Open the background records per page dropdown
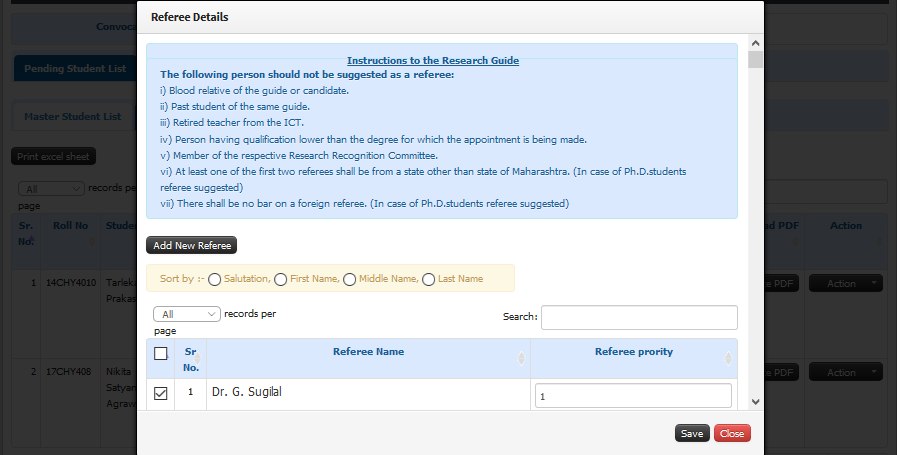Screen dimensions: 897x455 (51, 188)
